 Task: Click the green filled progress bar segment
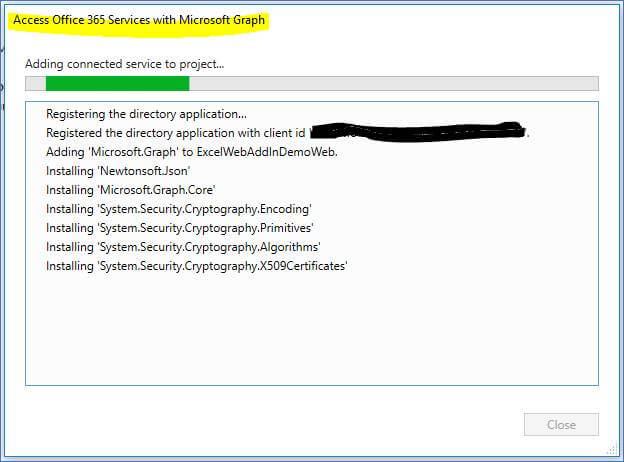pos(116,83)
